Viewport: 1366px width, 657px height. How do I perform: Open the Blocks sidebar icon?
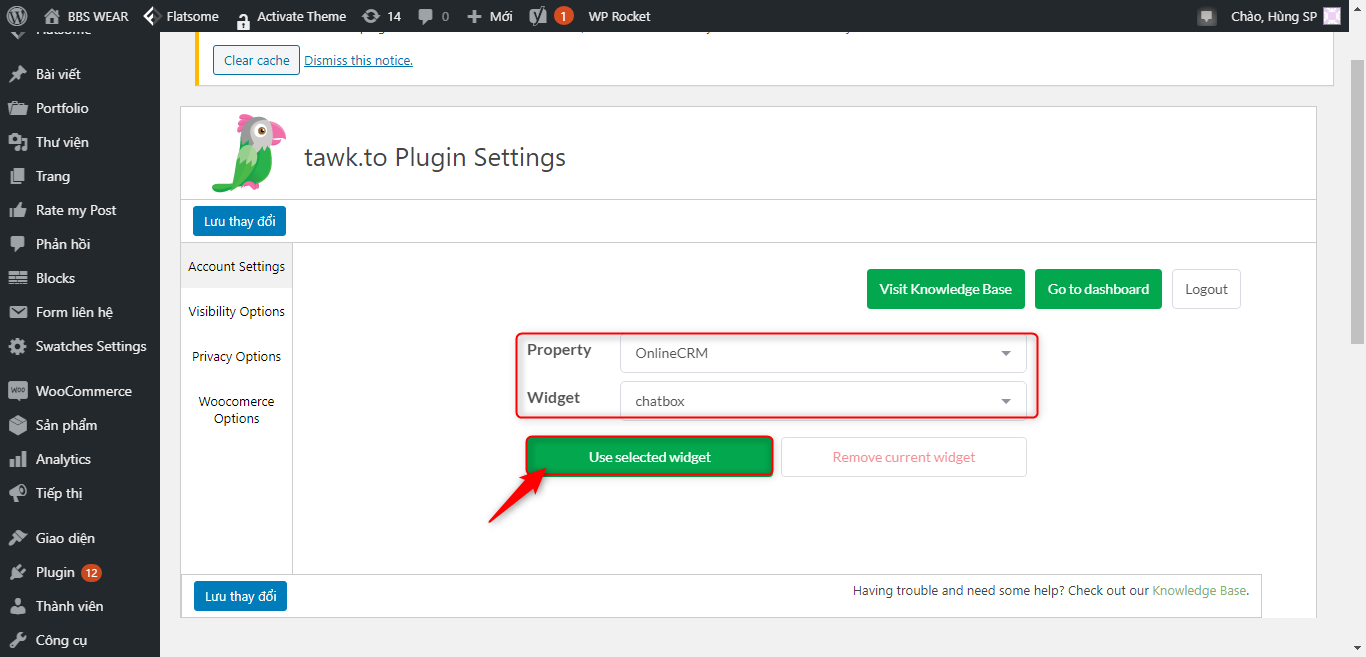pyautogui.click(x=17, y=278)
